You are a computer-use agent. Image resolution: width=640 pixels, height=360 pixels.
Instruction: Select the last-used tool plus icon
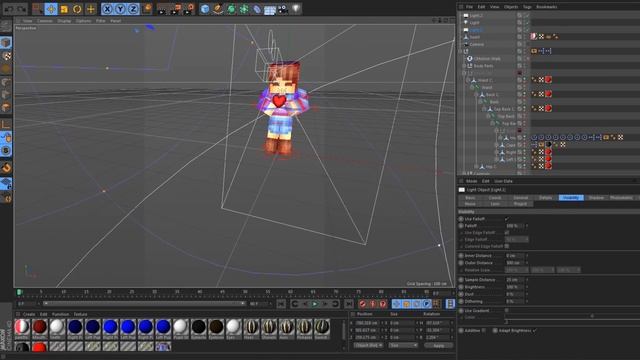click(91, 9)
